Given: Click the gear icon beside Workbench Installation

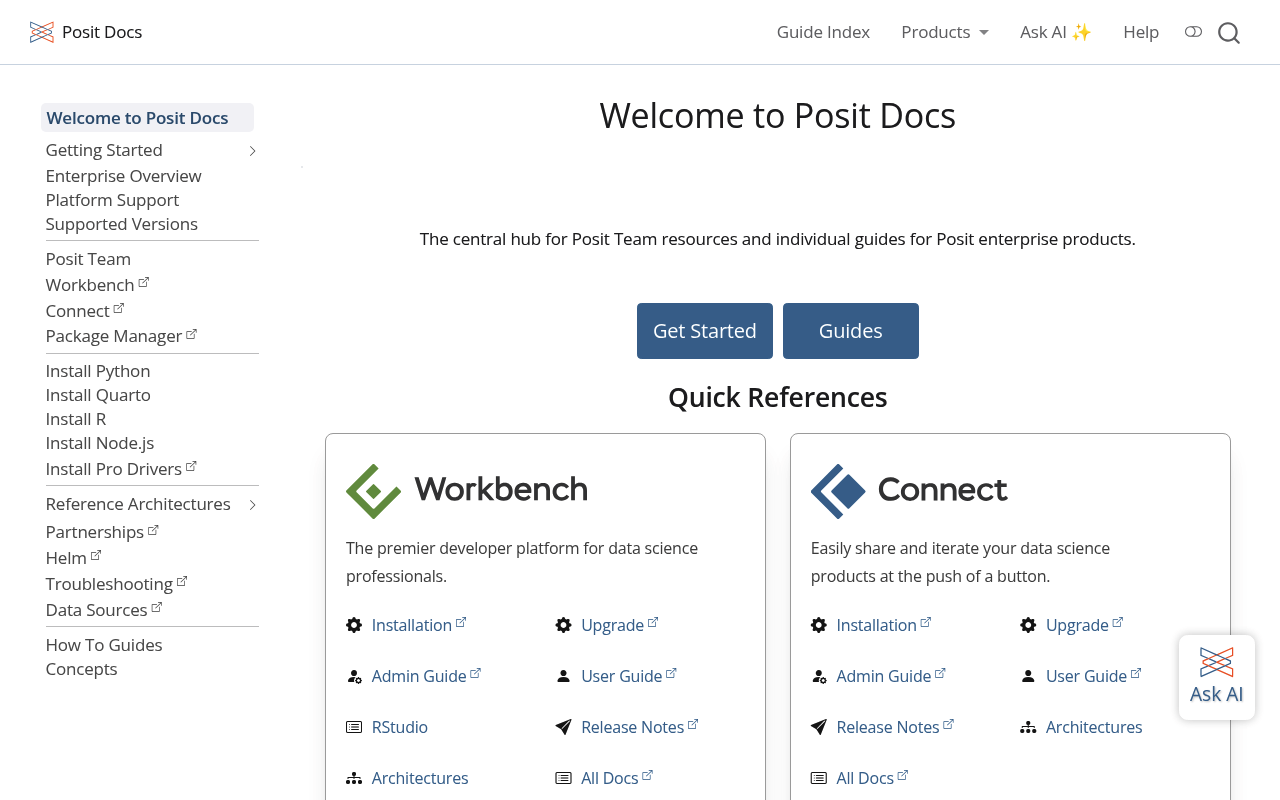Looking at the screenshot, I should (x=354, y=625).
